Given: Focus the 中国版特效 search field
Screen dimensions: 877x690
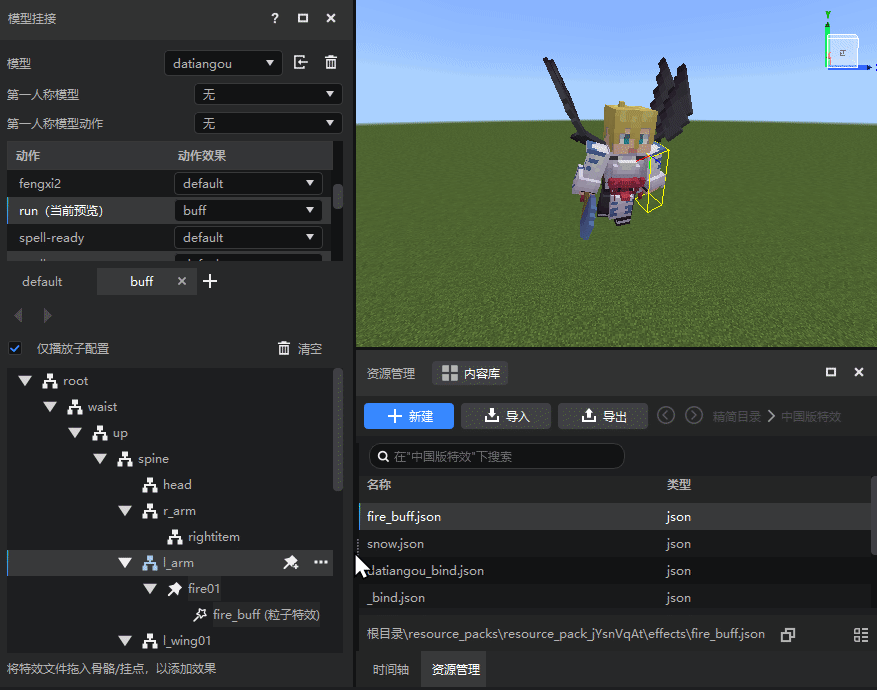Looking at the screenshot, I should [x=497, y=456].
